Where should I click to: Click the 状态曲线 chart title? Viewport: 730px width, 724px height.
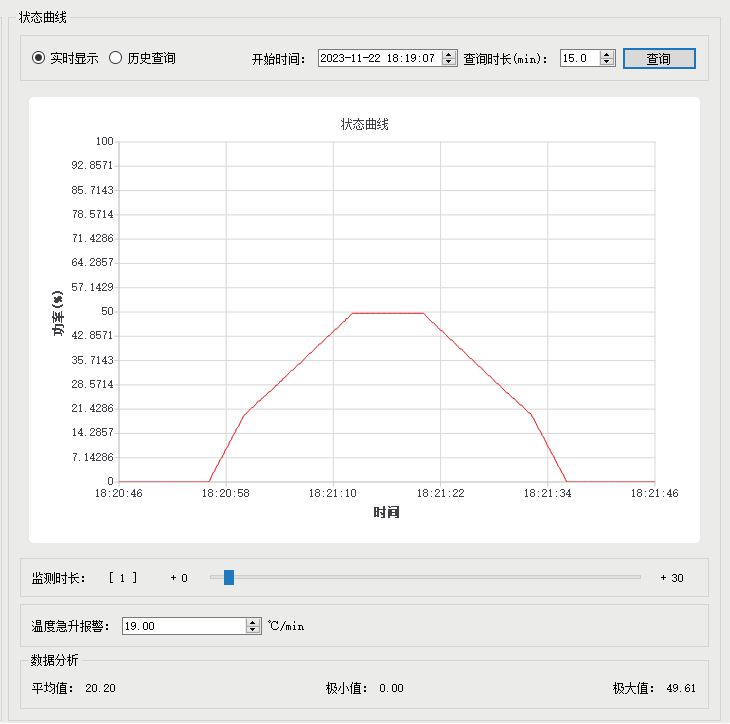point(364,125)
